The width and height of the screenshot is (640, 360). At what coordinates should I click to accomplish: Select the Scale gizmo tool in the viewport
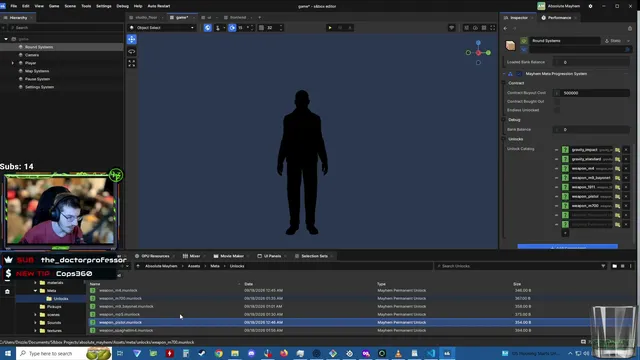(131, 63)
